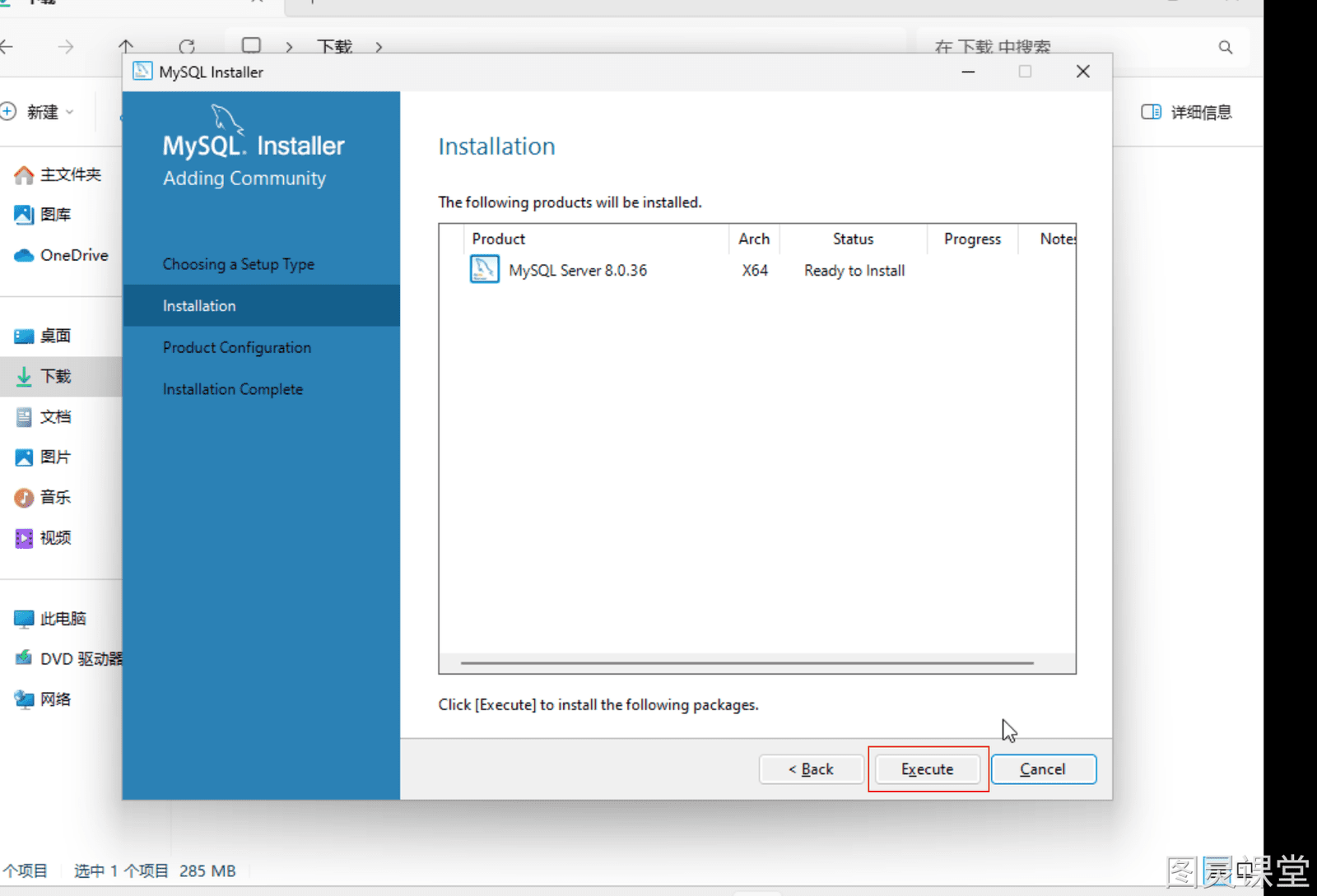Open the Product Configuration step

point(237,347)
